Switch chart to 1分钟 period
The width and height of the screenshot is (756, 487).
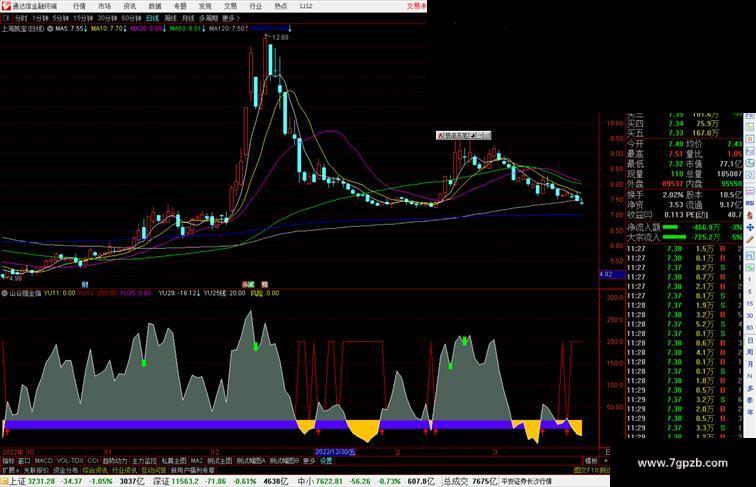(x=40, y=18)
